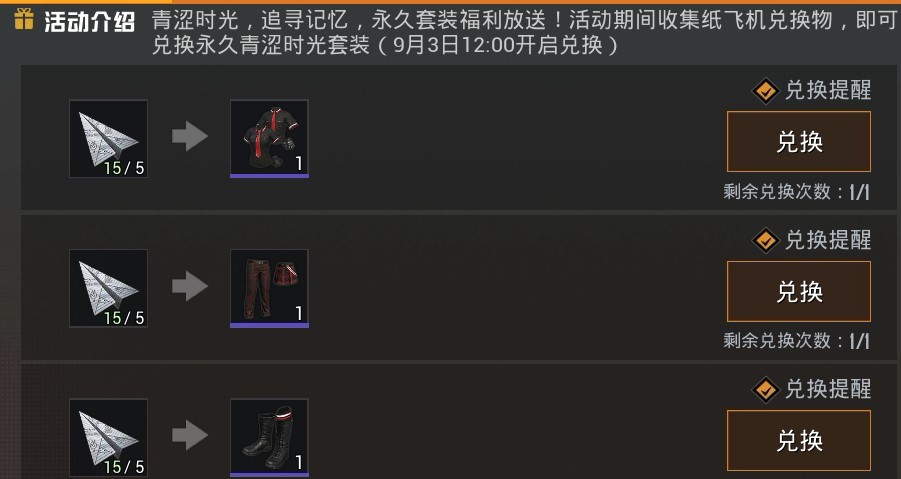
Task: Select the black boots reward item
Action: 269,437
